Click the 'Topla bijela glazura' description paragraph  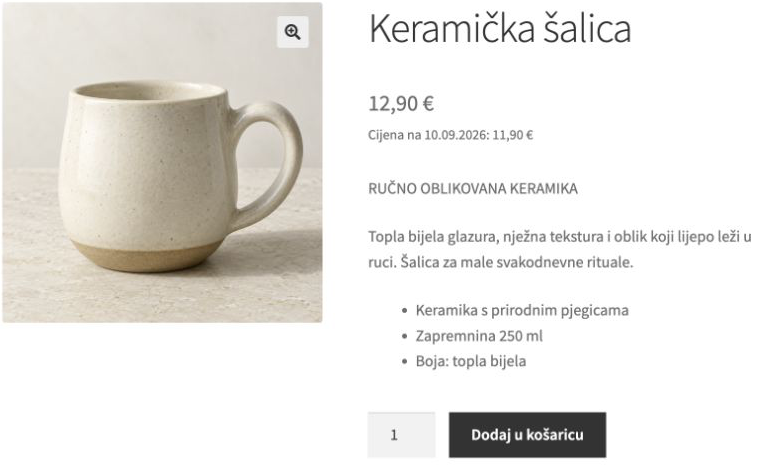click(x=560, y=249)
